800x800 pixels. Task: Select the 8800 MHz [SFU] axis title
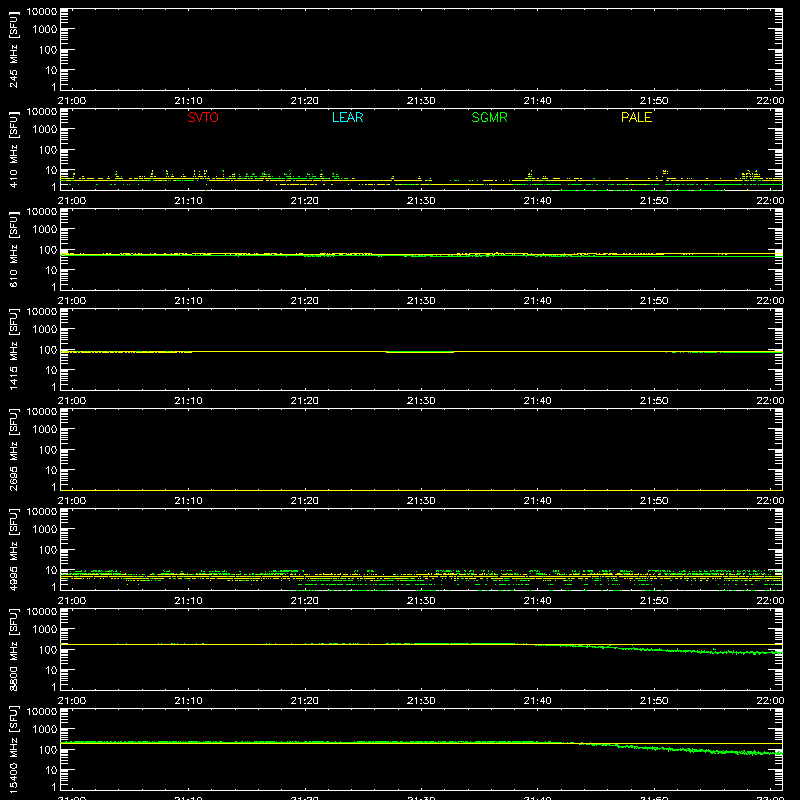[14, 649]
